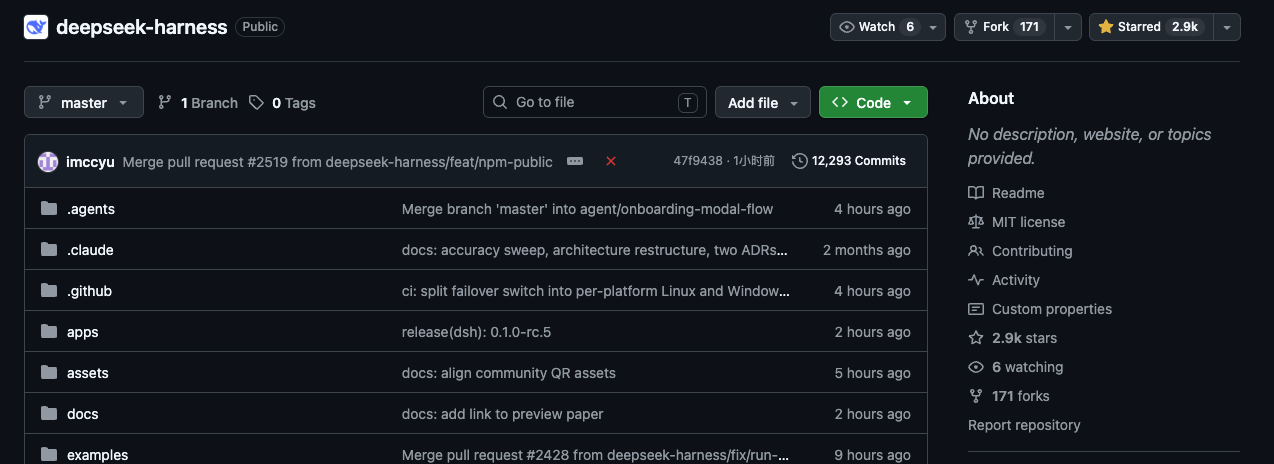
Task: Open the apps folder
Action: pos(83,332)
